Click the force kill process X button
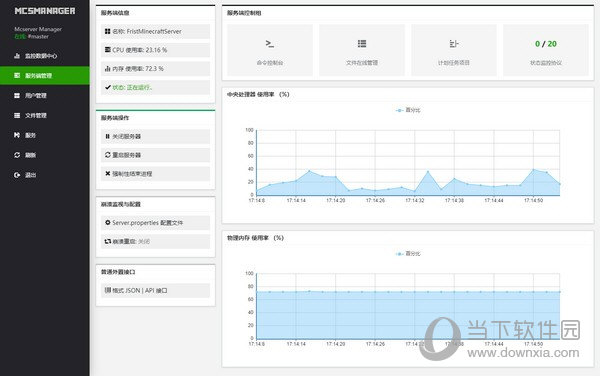This screenshot has height=376, width=600. coord(155,174)
